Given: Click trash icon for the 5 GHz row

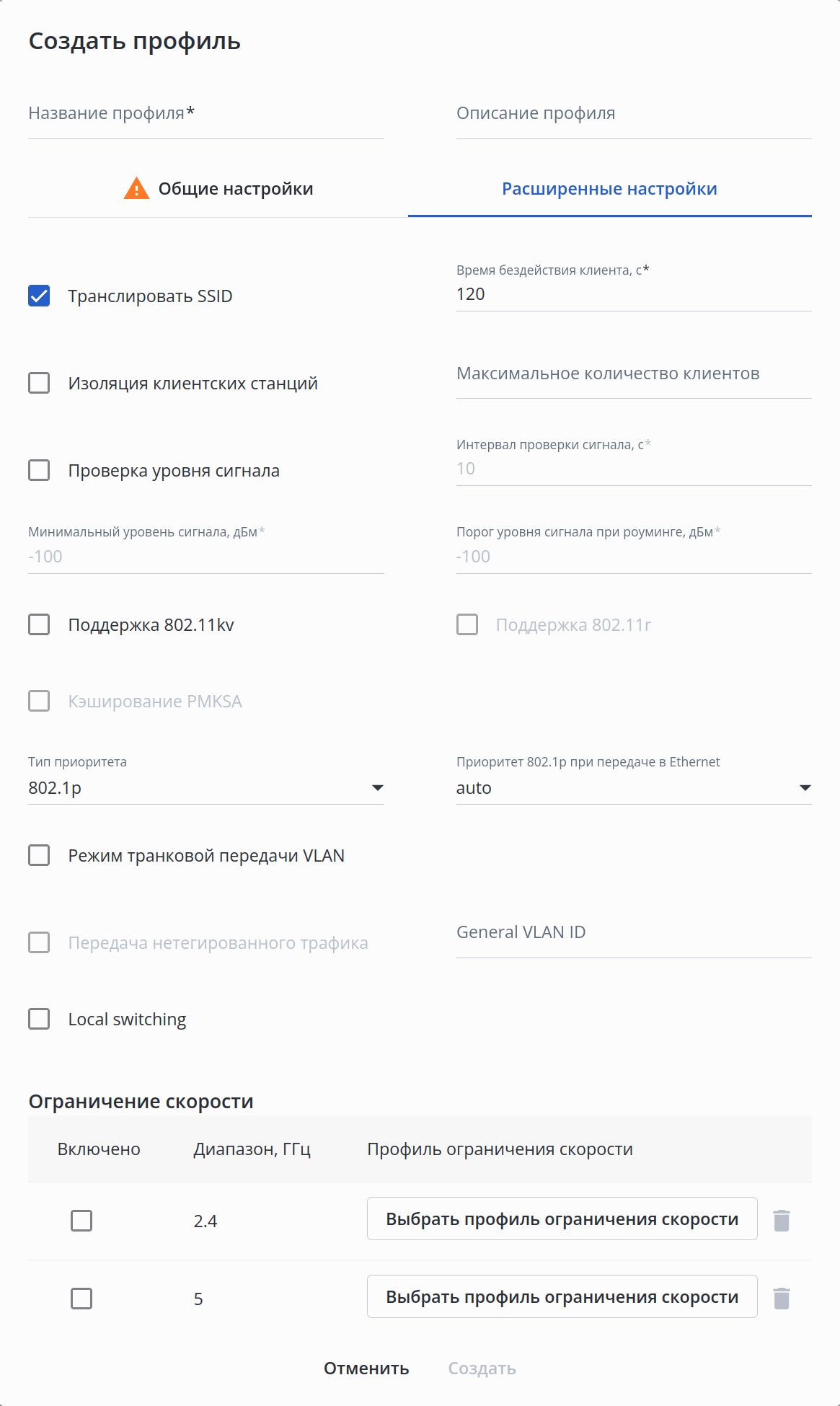Looking at the screenshot, I should [782, 1298].
